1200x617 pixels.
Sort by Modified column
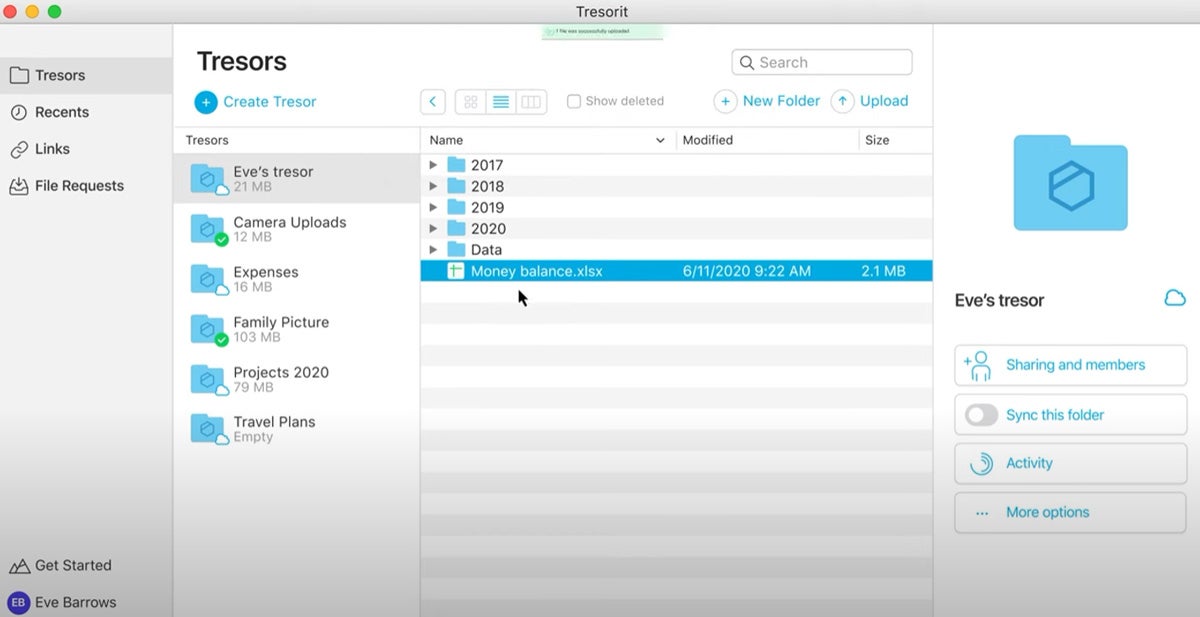tap(767, 140)
